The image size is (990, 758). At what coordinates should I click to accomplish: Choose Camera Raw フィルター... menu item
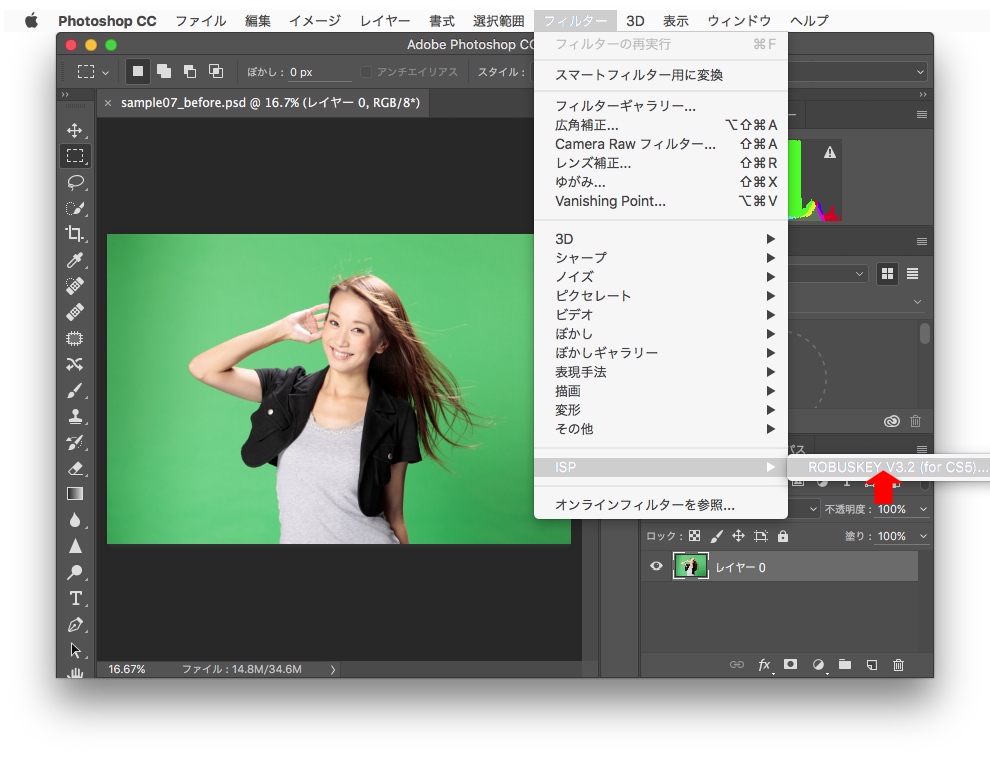(661, 144)
